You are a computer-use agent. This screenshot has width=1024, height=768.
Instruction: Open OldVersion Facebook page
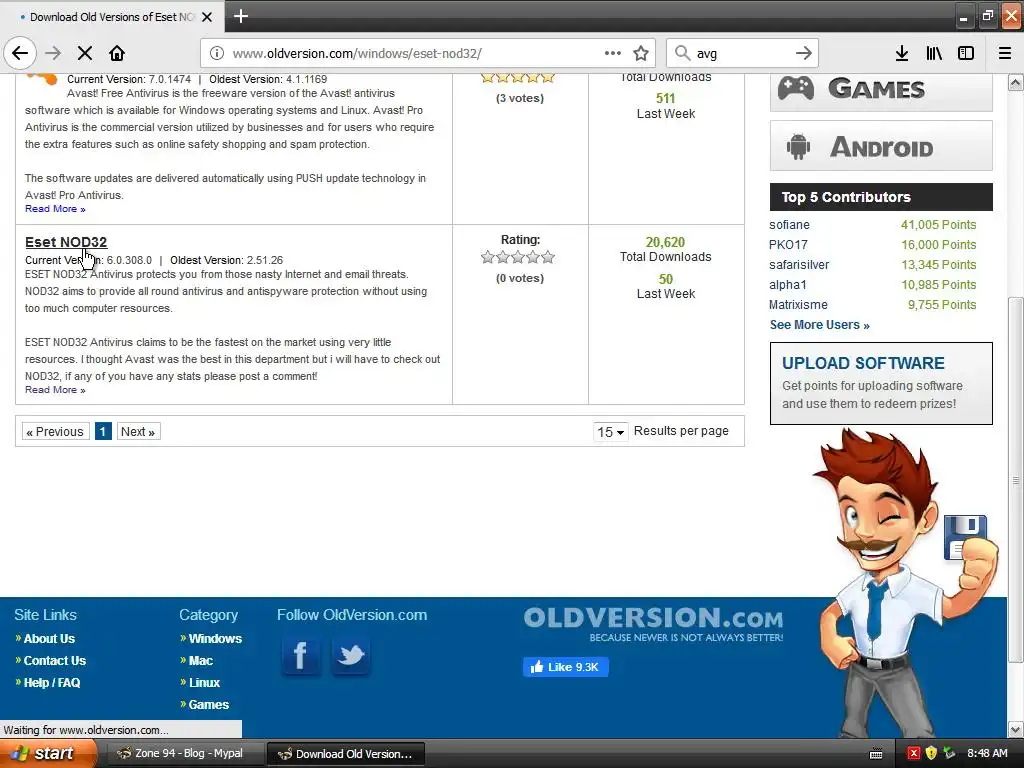tap(300, 656)
